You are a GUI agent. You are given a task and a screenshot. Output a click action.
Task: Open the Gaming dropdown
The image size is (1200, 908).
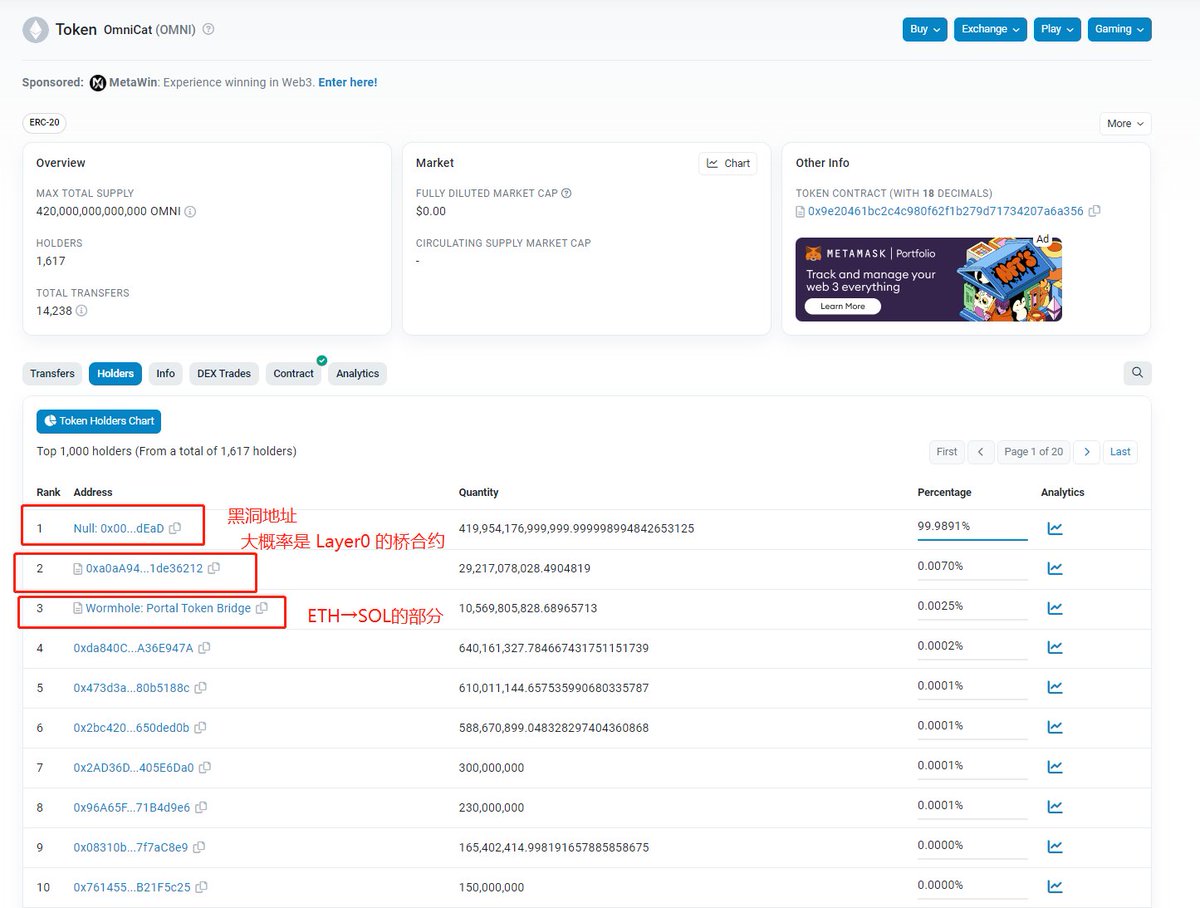pyautogui.click(x=1119, y=29)
